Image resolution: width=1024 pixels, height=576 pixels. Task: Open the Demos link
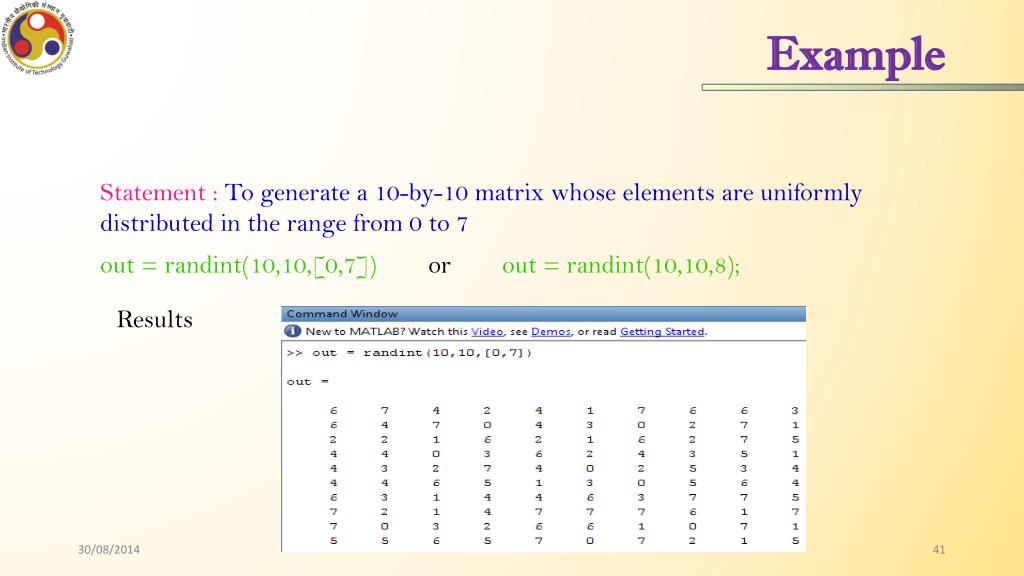(x=551, y=332)
